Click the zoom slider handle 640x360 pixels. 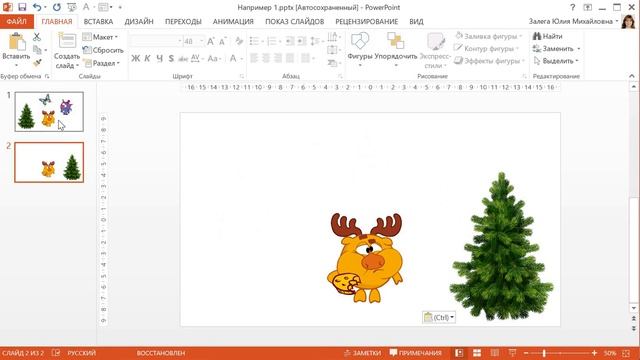click(x=544, y=353)
